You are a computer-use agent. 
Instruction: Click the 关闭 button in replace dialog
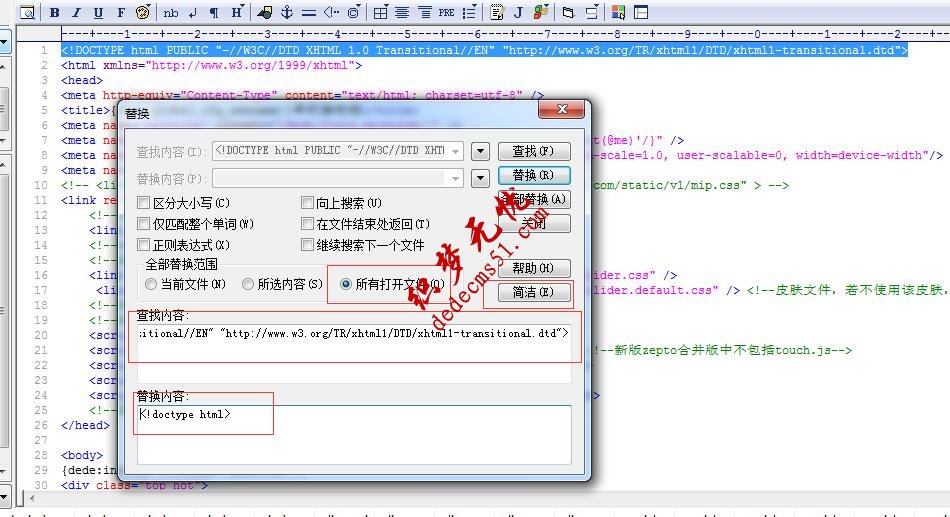pos(534,224)
